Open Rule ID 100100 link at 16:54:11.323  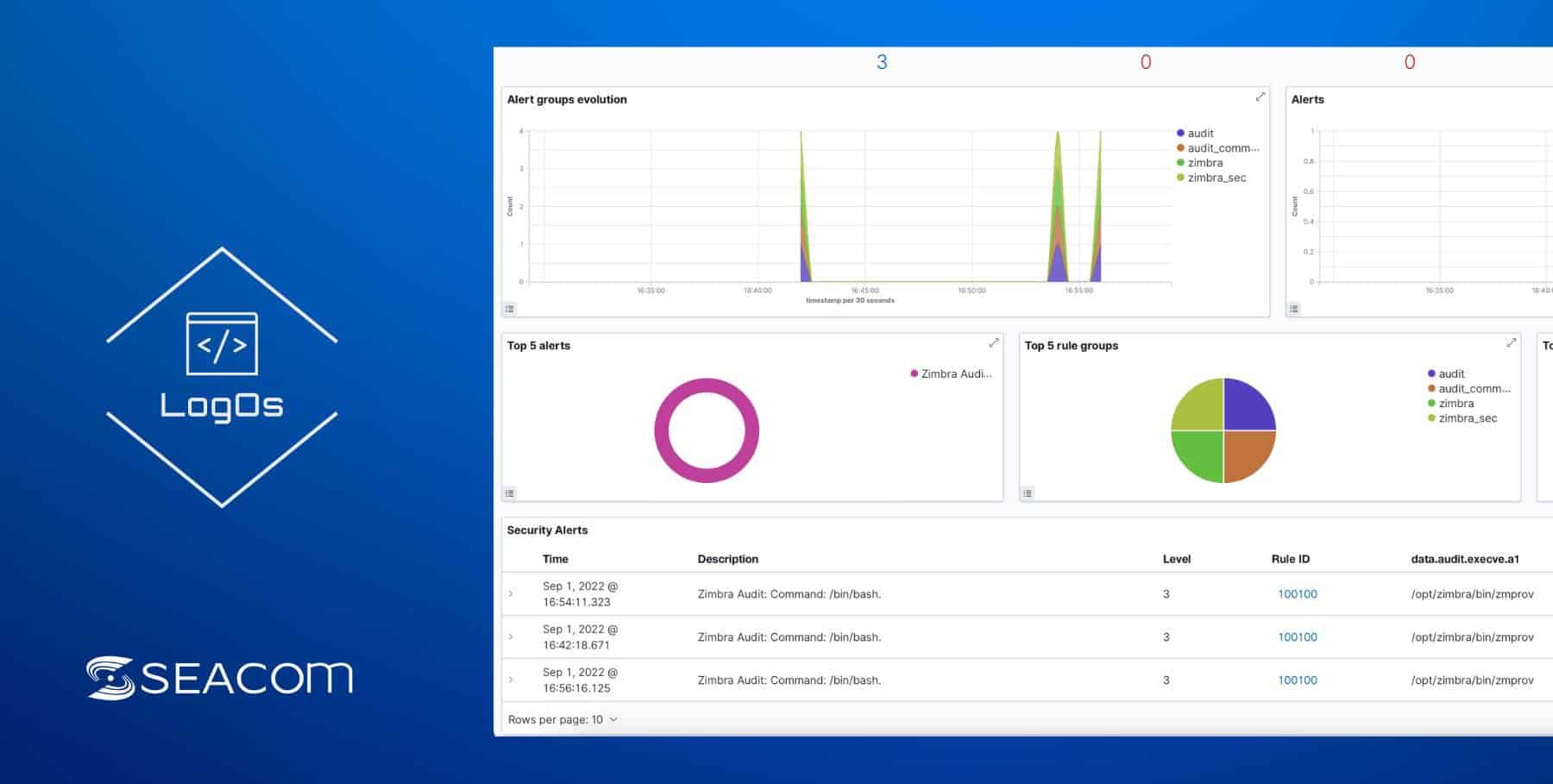point(1298,594)
